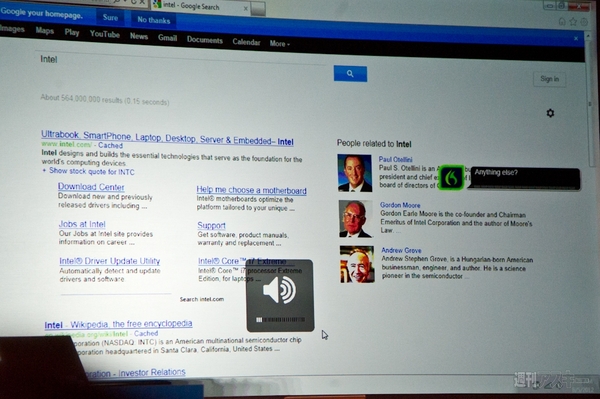This screenshot has width=600, height=399.
Task: Open Cached link for Wikipedia result
Action: (146, 334)
